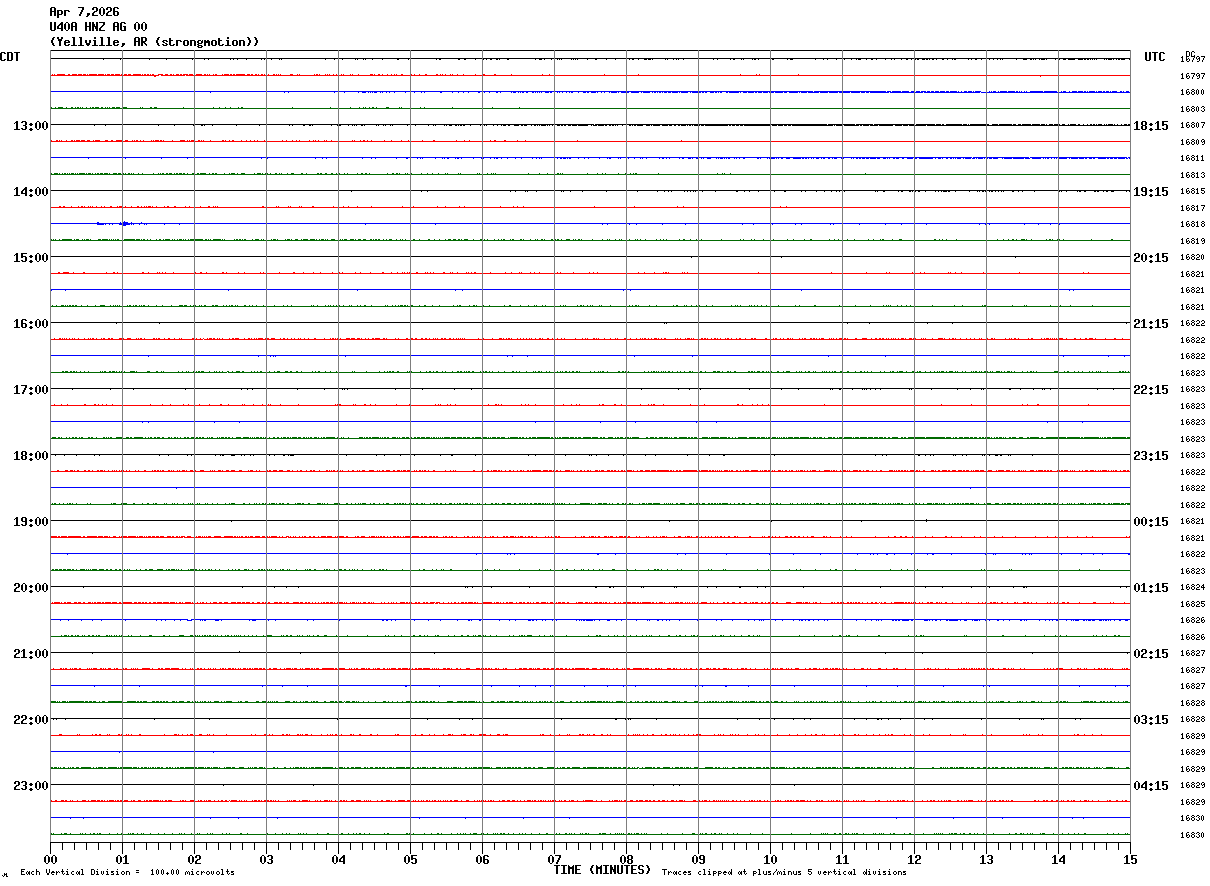
Task: Click the DC offset value 16811
Action: coord(1192,159)
